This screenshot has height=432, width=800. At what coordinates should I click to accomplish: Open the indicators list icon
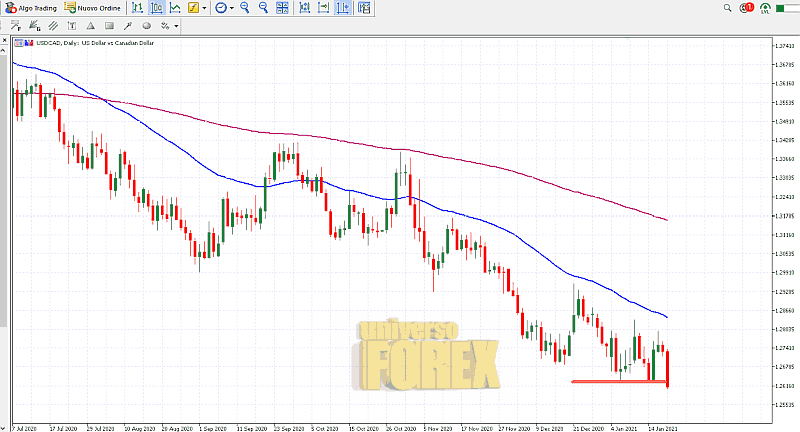point(194,7)
